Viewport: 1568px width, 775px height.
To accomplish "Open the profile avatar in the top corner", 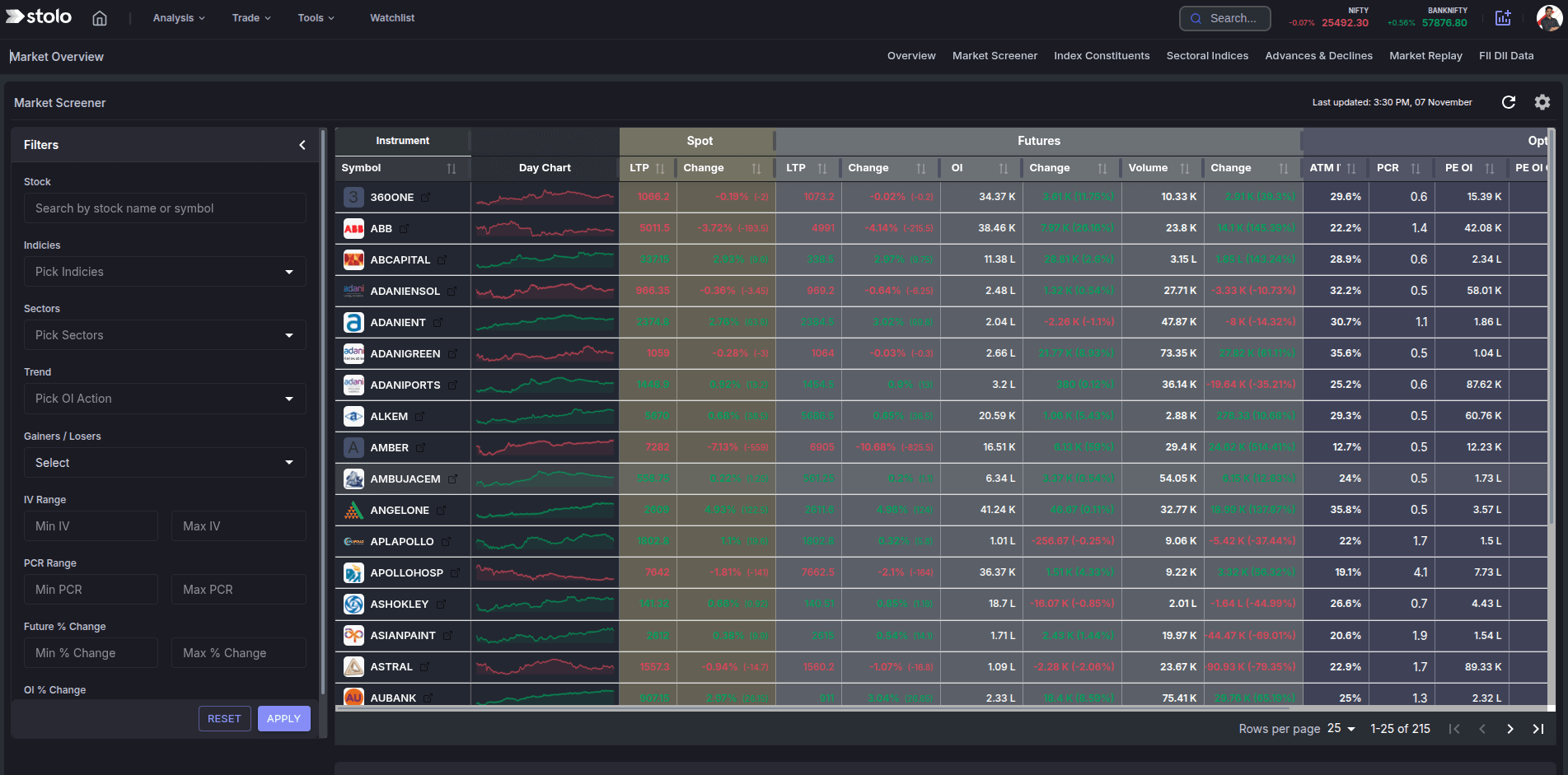I will (x=1550, y=17).
